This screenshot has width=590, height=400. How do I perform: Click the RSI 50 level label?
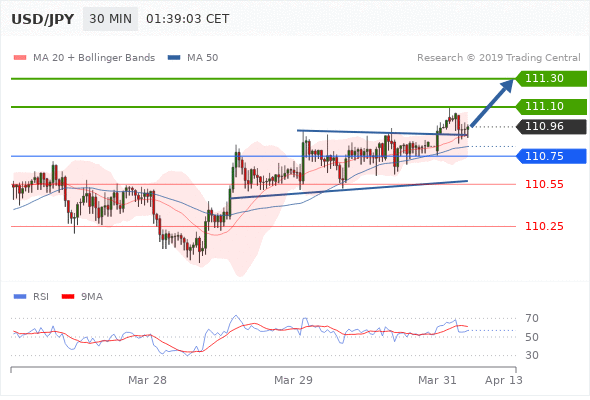point(532,337)
